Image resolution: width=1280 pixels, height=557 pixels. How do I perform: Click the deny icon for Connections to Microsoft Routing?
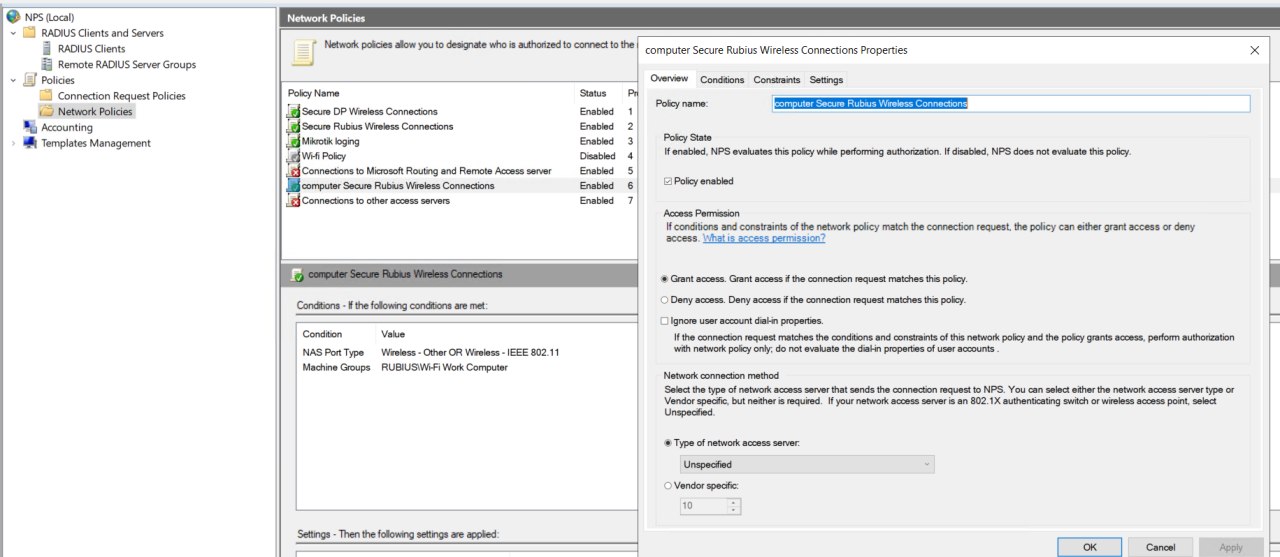click(x=293, y=171)
